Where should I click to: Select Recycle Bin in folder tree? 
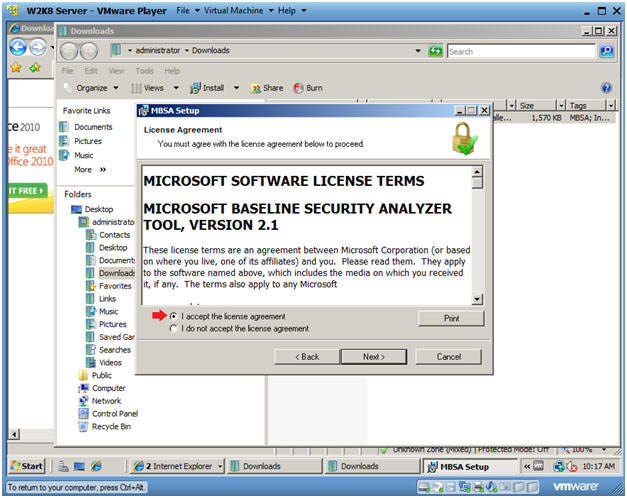click(x=105, y=427)
